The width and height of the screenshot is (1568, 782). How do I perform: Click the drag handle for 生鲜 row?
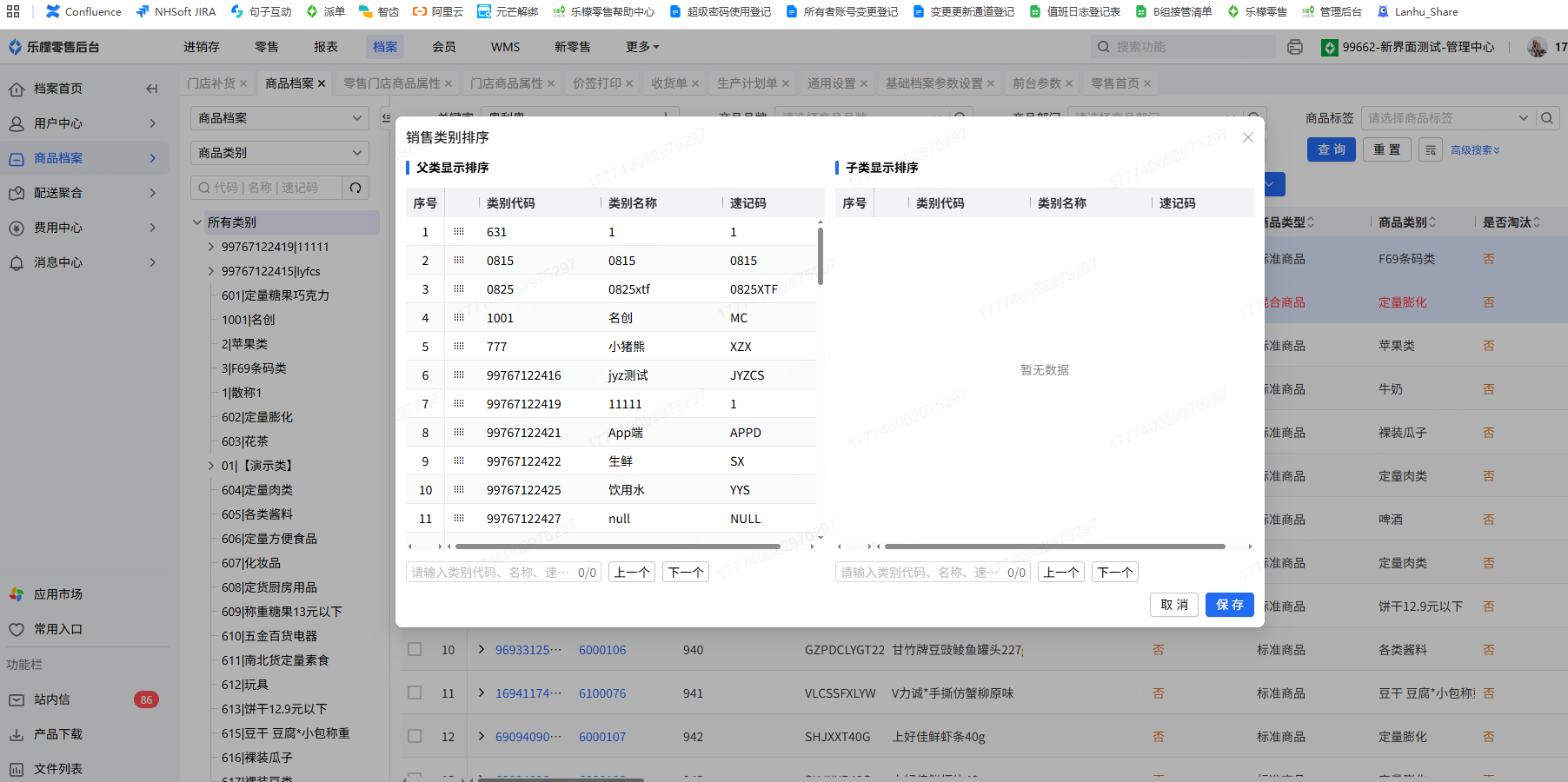pos(459,461)
